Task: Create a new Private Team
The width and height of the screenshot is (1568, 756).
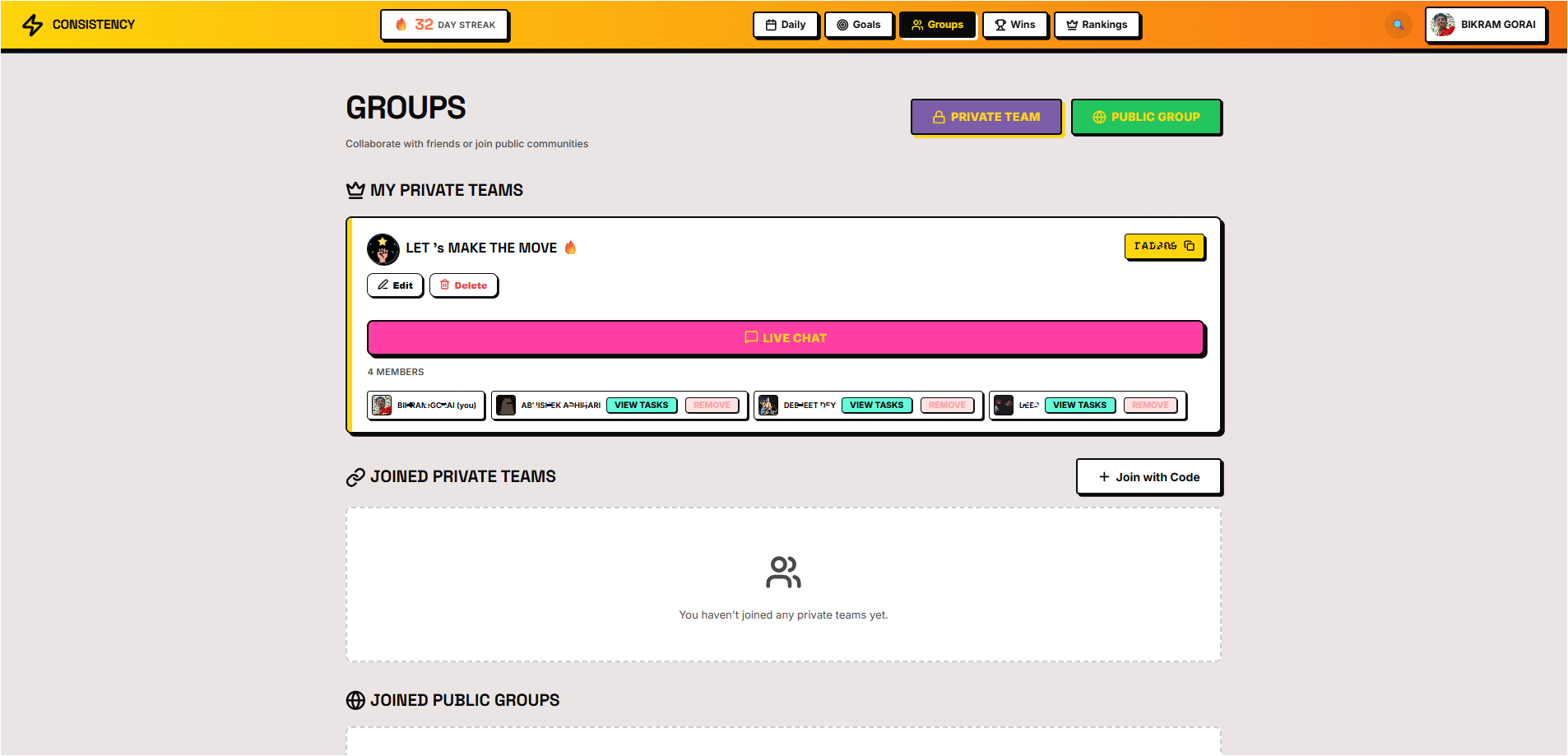Action: 986,117
